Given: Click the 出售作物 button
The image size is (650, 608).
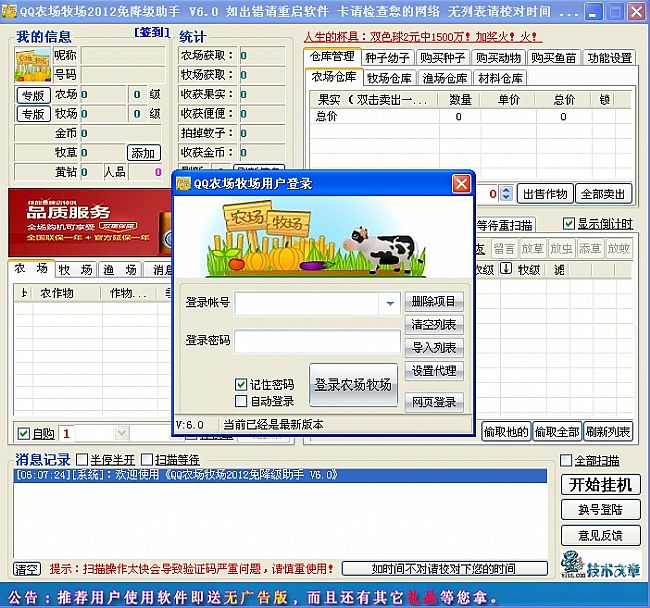Looking at the screenshot, I should (545, 194).
